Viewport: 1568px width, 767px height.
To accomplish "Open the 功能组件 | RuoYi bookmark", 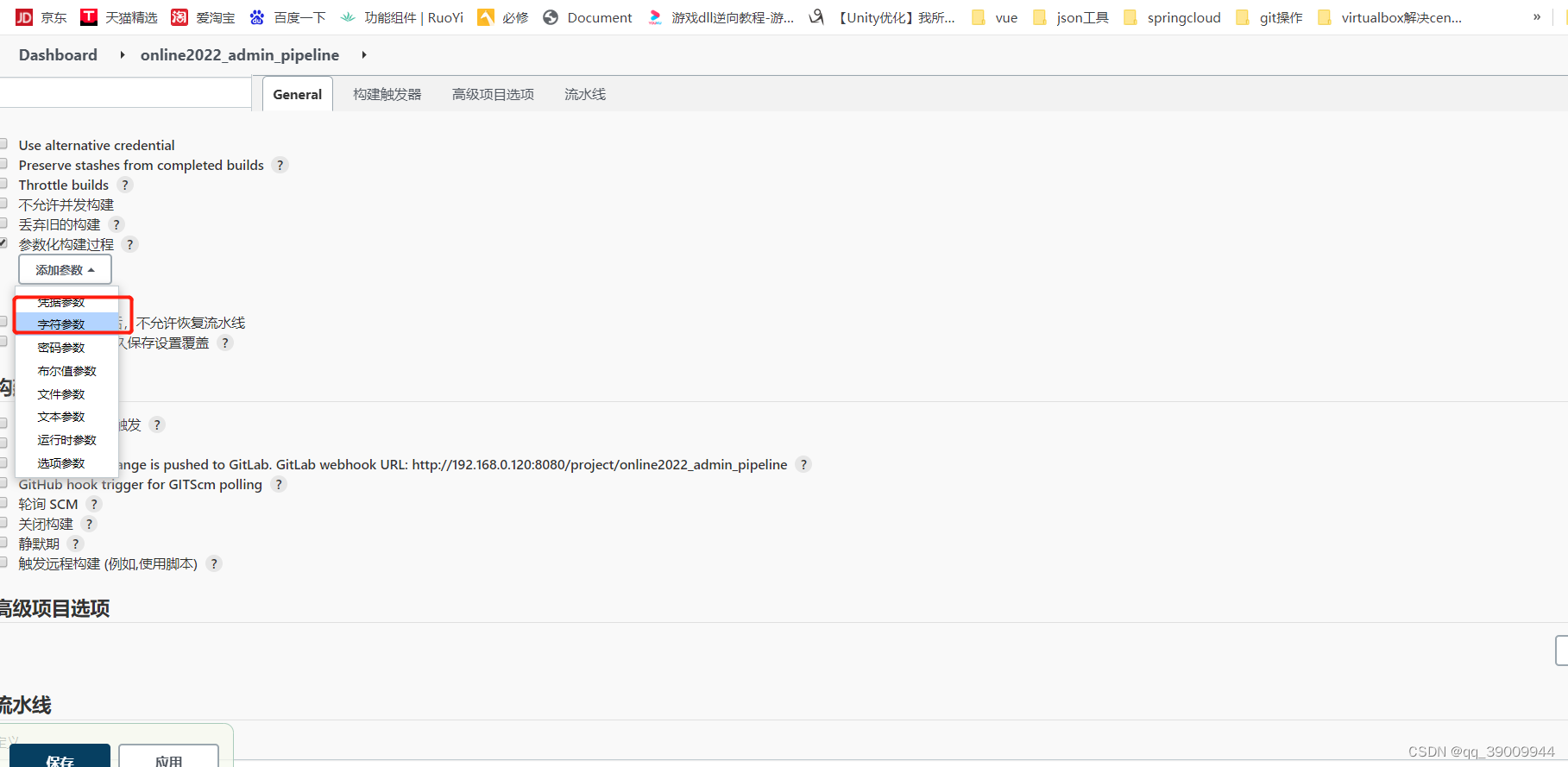I will pos(401,17).
